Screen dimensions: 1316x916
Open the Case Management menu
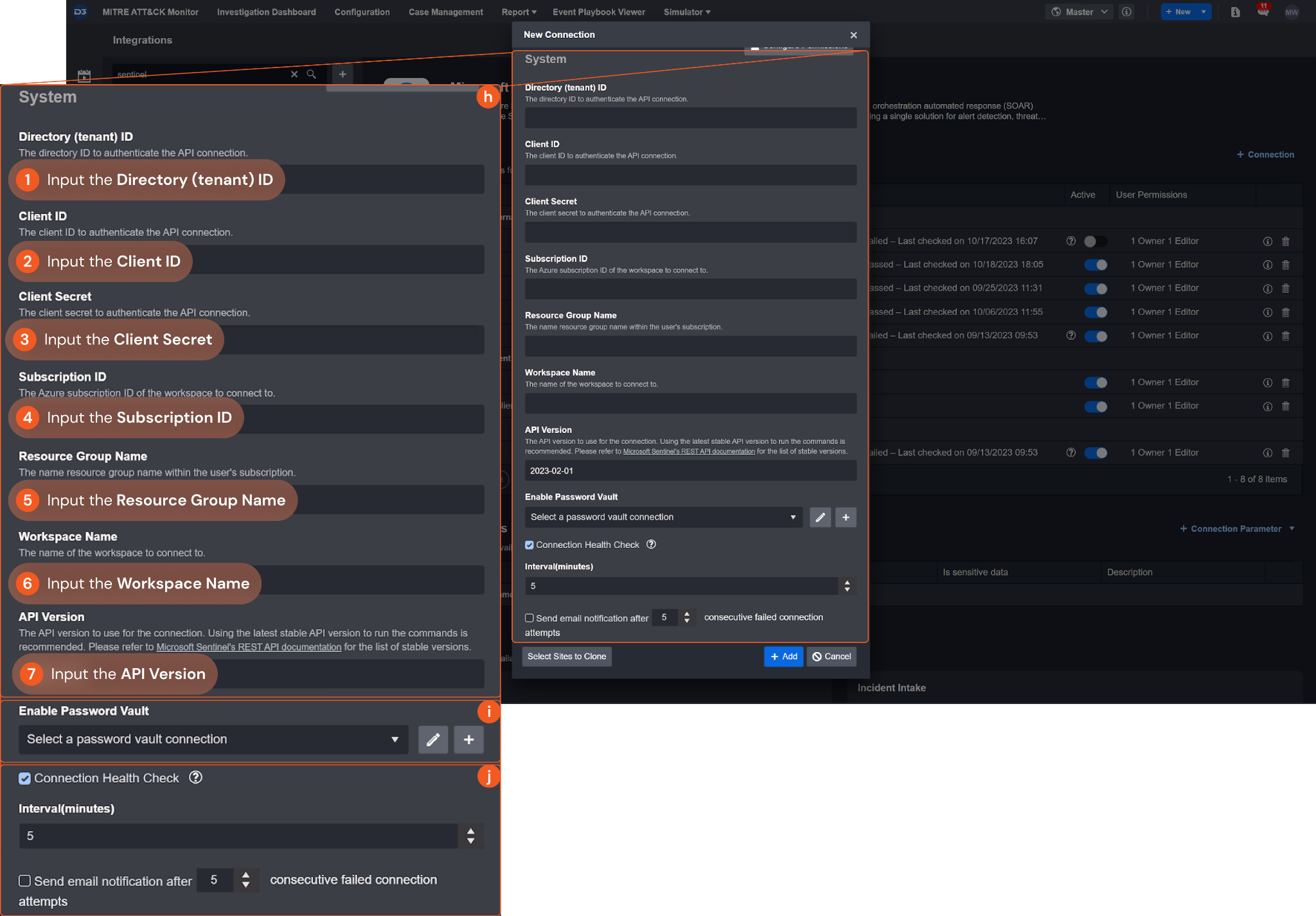(445, 12)
